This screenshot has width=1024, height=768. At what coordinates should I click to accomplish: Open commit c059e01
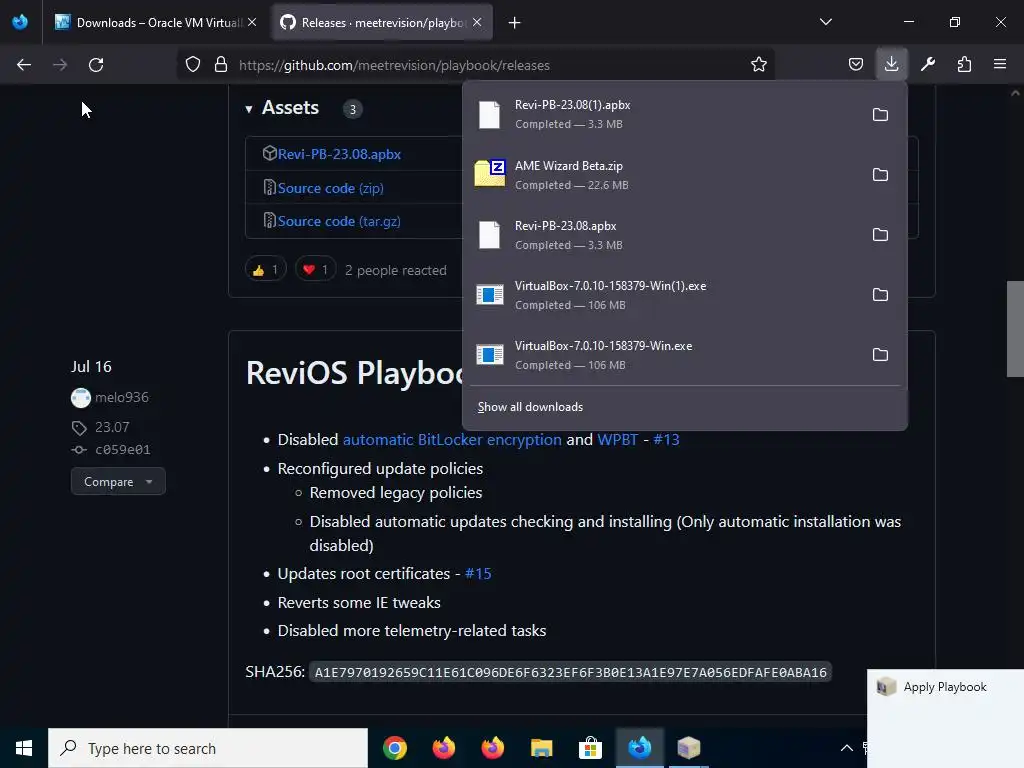coord(122,449)
